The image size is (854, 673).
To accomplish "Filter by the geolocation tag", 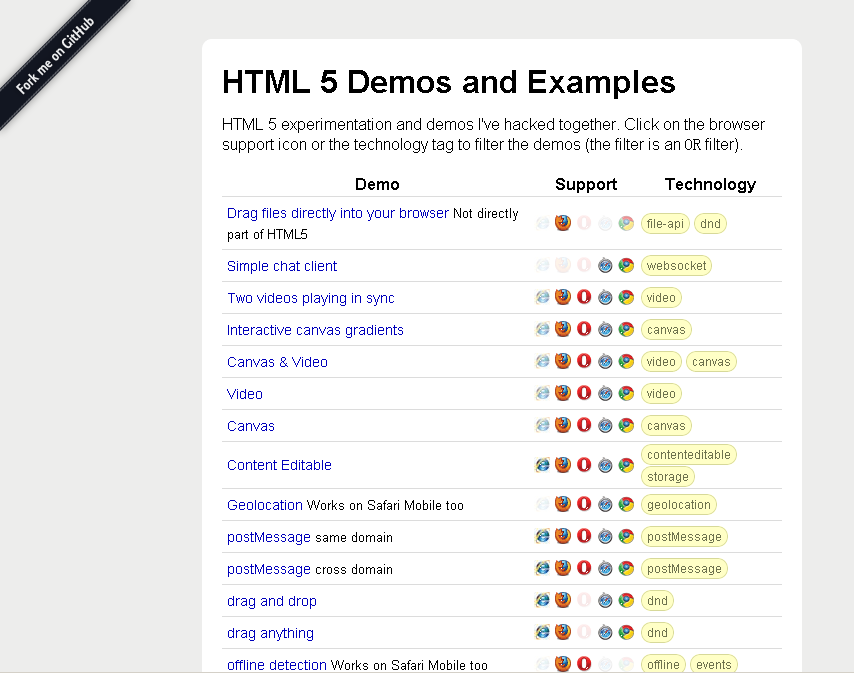I will click(679, 505).
